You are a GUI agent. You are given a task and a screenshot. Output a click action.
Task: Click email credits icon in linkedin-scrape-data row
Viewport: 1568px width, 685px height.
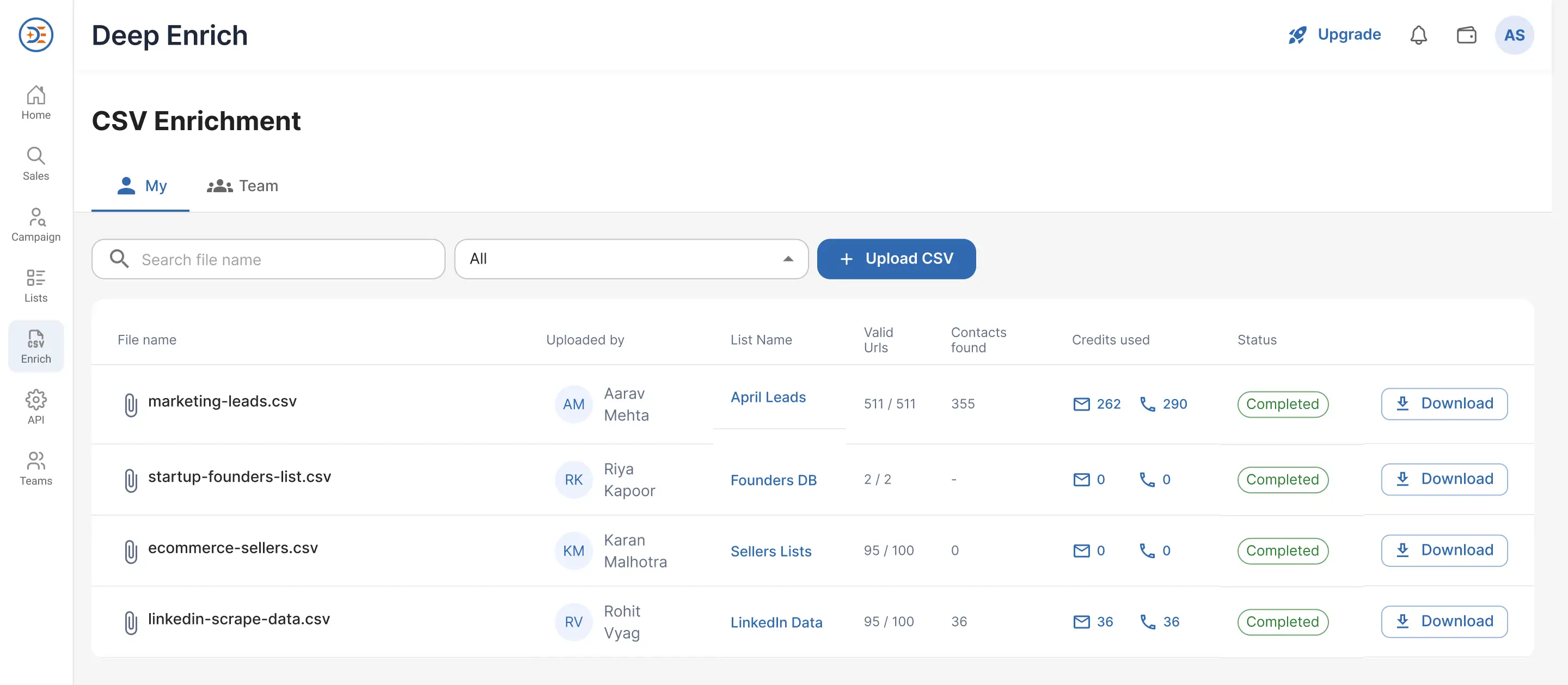pos(1081,622)
